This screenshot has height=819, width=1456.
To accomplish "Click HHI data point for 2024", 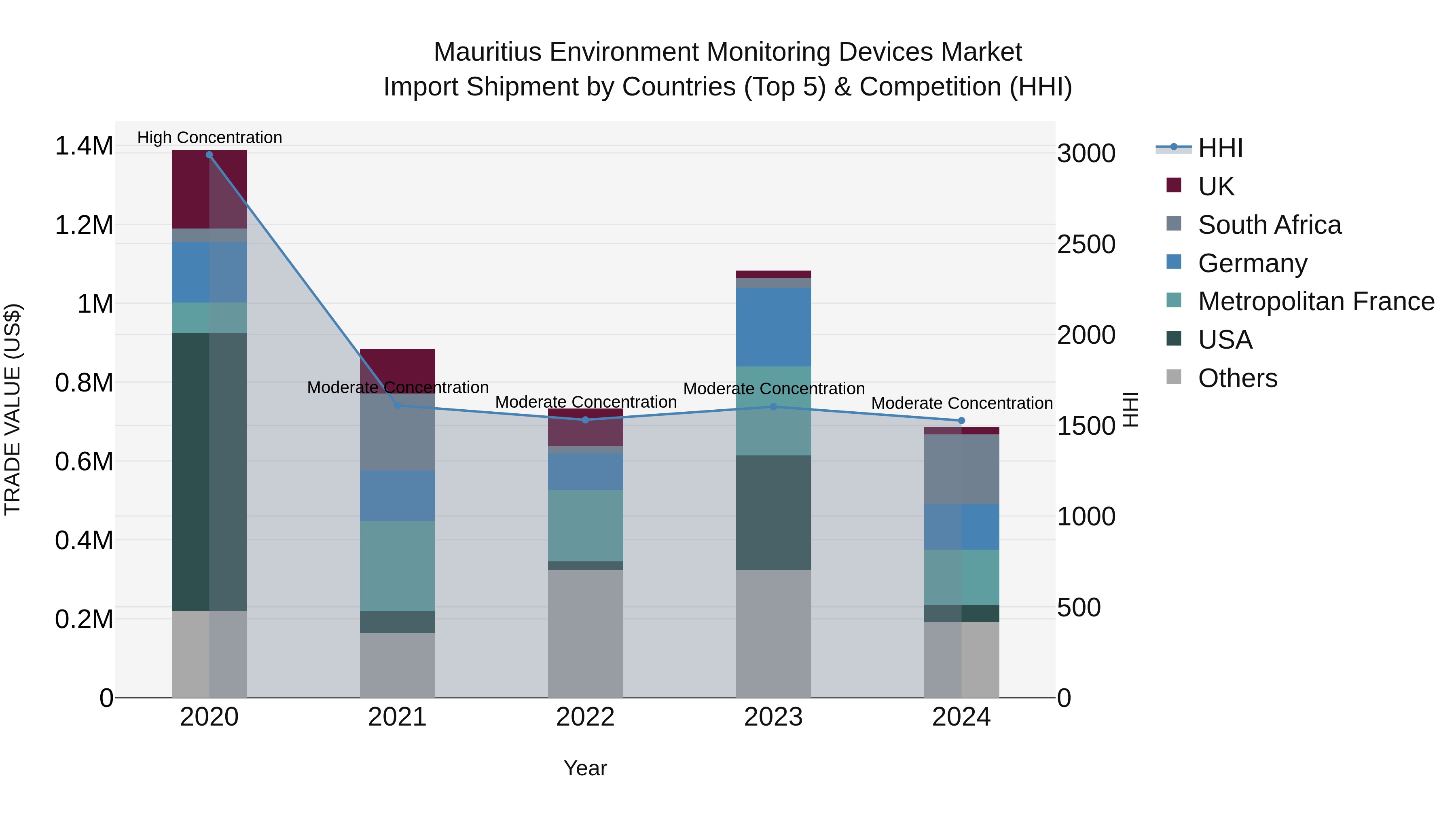I will (x=961, y=421).
